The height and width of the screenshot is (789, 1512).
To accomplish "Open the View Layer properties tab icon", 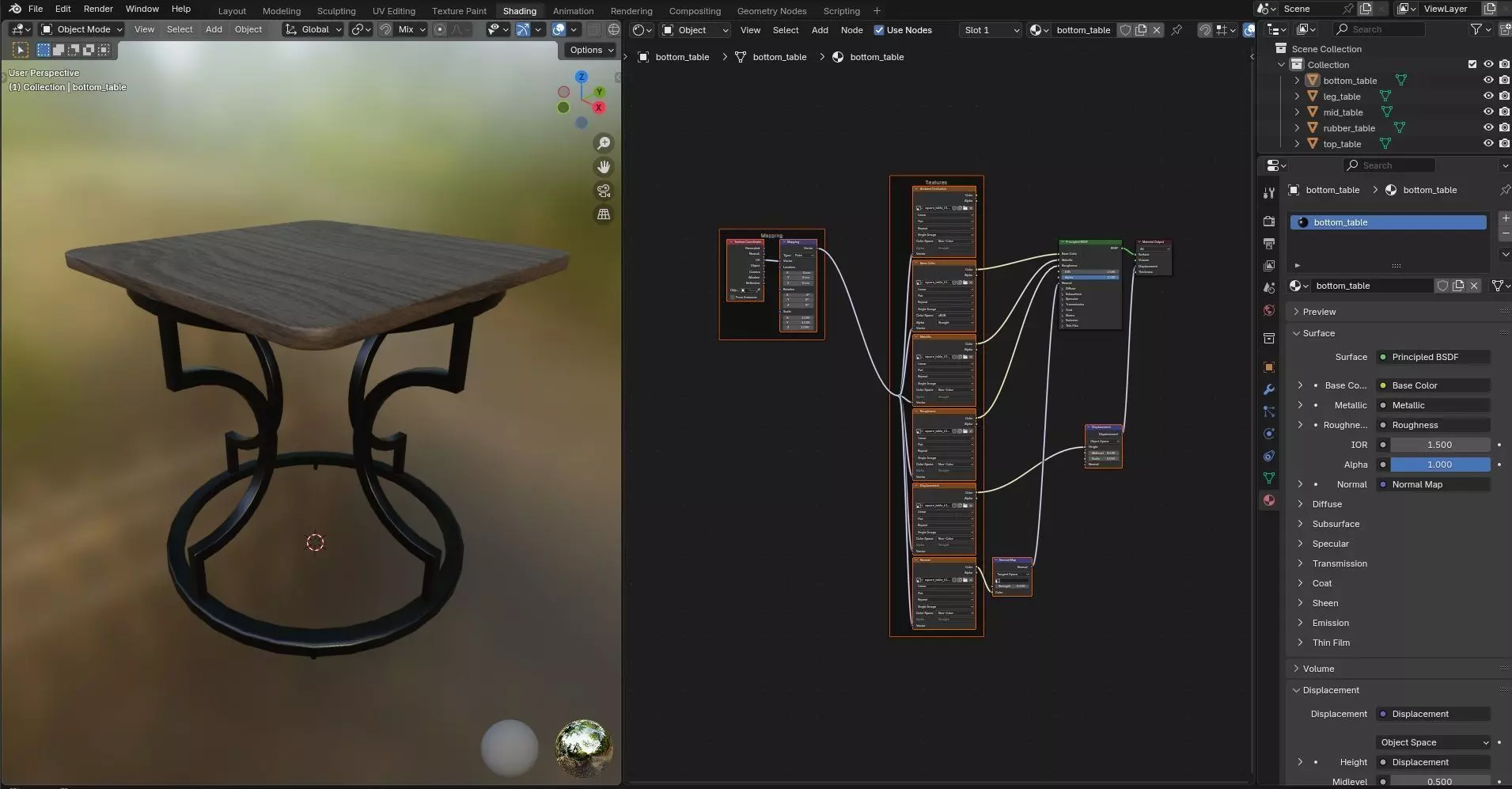I will [x=1269, y=266].
